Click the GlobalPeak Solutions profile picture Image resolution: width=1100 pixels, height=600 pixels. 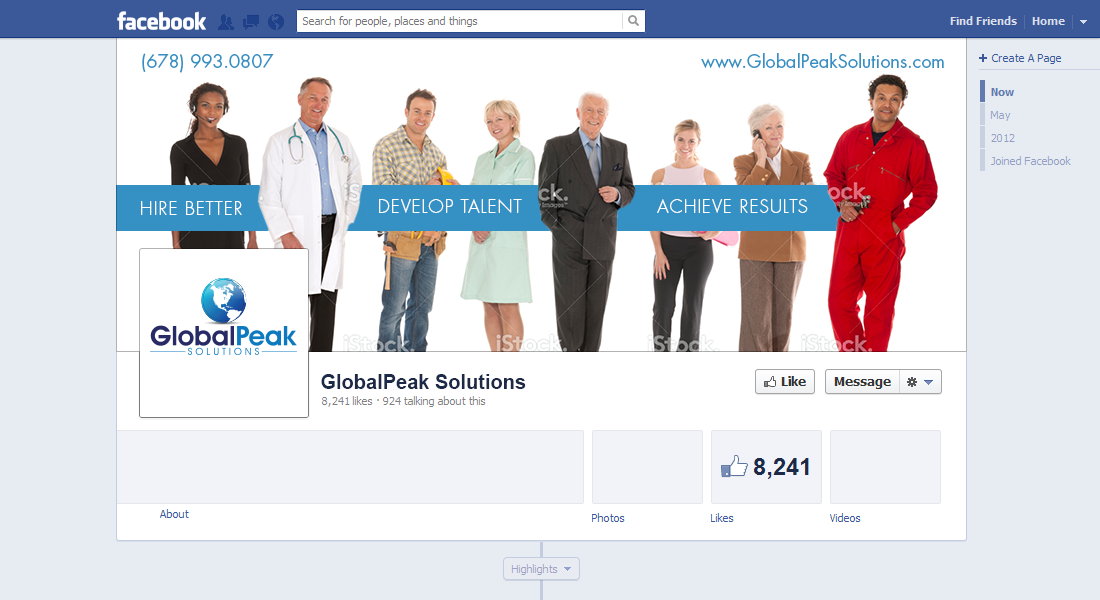223,332
